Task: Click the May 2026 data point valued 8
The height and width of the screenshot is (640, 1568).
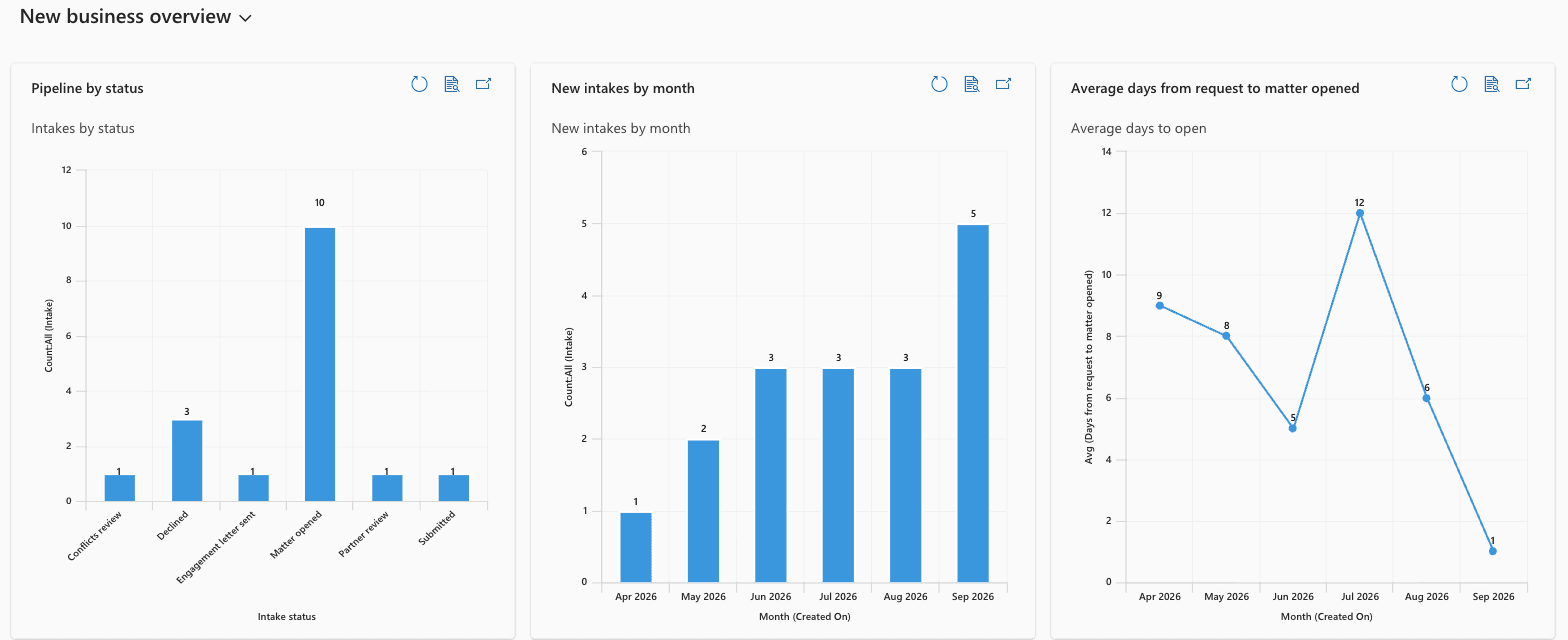Action: 1226,336
